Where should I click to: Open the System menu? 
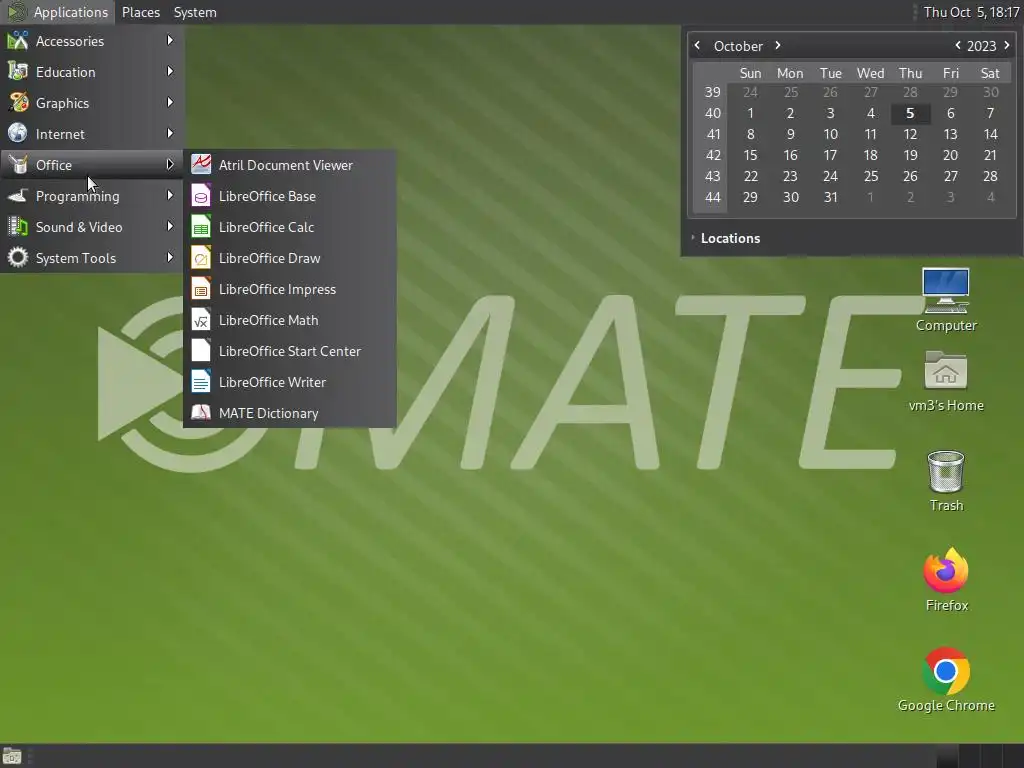pyautogui.click(x=195, y=12)
